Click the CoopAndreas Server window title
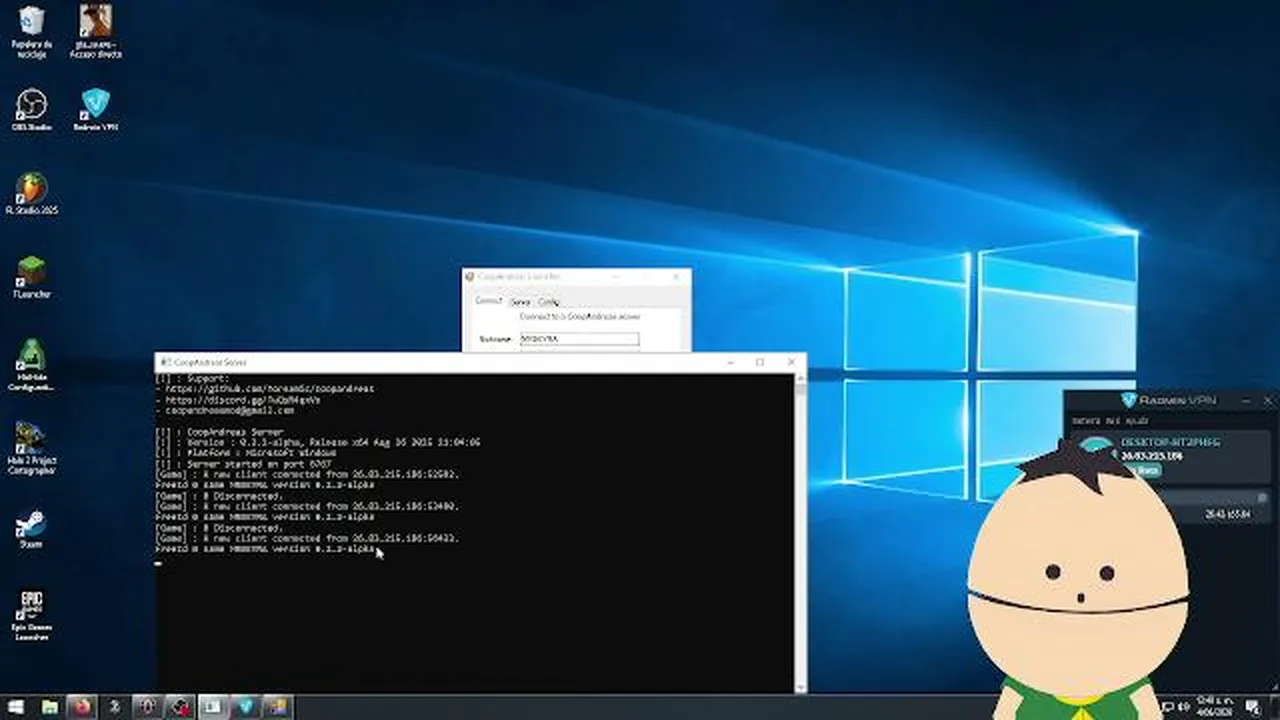 coord(211,362)
